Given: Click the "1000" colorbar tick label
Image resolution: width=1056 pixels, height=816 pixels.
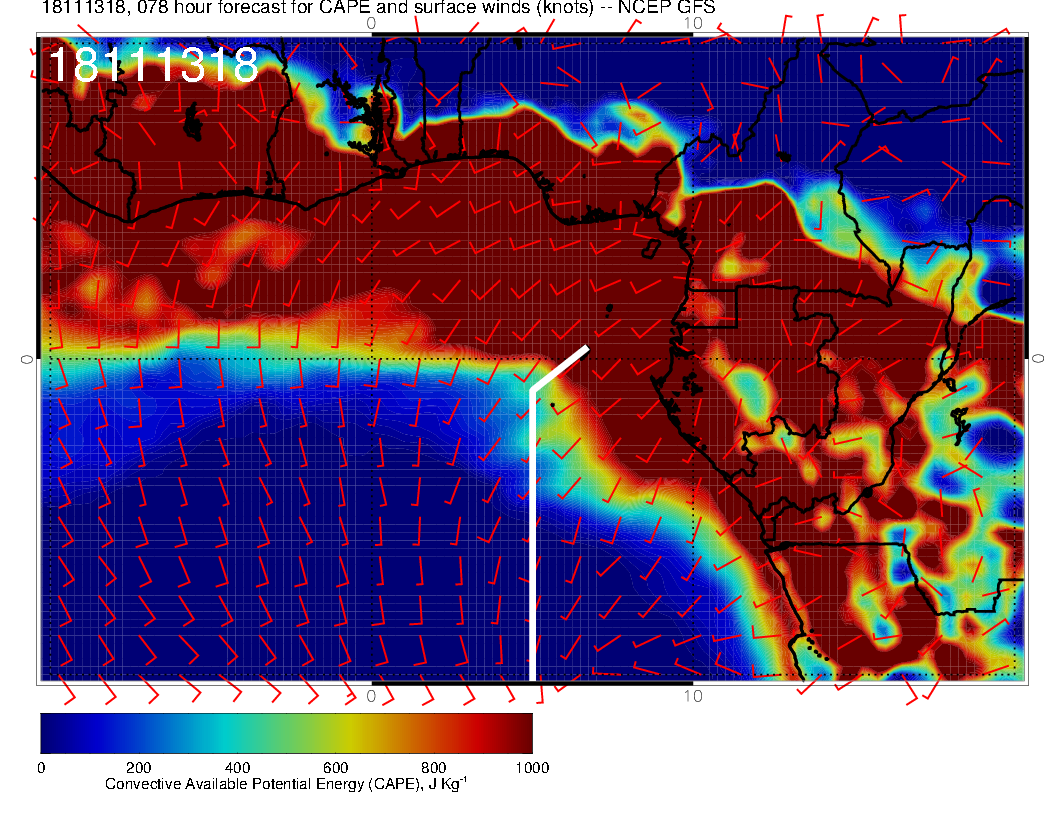Looking at the screenshot, I should click(531, 768).
